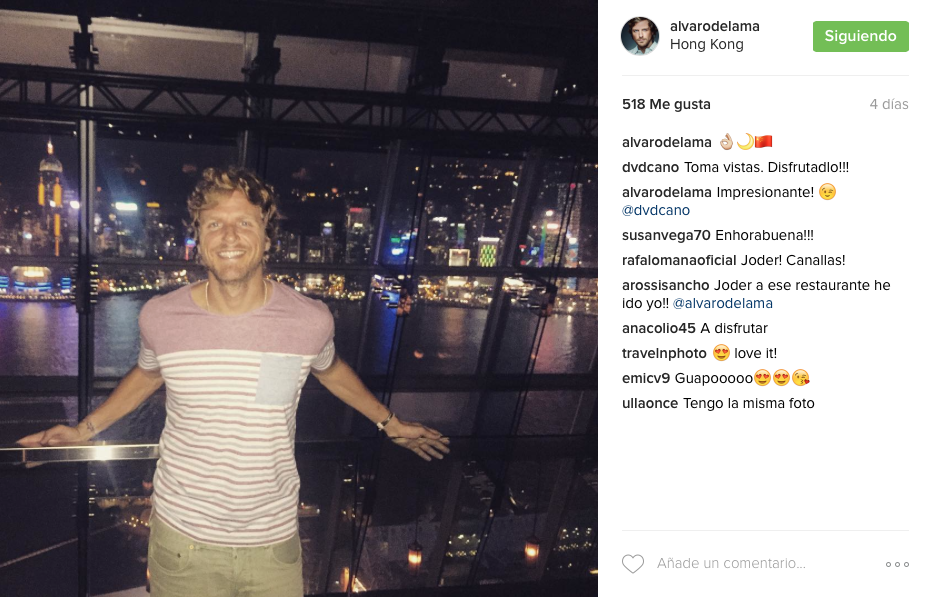This screenshot has height=597, width=930.
Task: Click the Hong Kong skyline post photo
Action: click(x=299, y=299)
